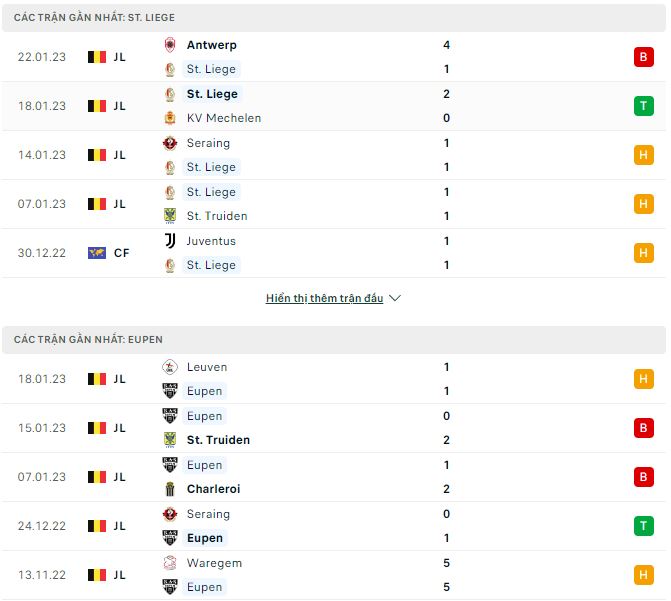671x601 pixels.
Task: Click the Charleroi club crest icon
Action: tap(169, 489)
